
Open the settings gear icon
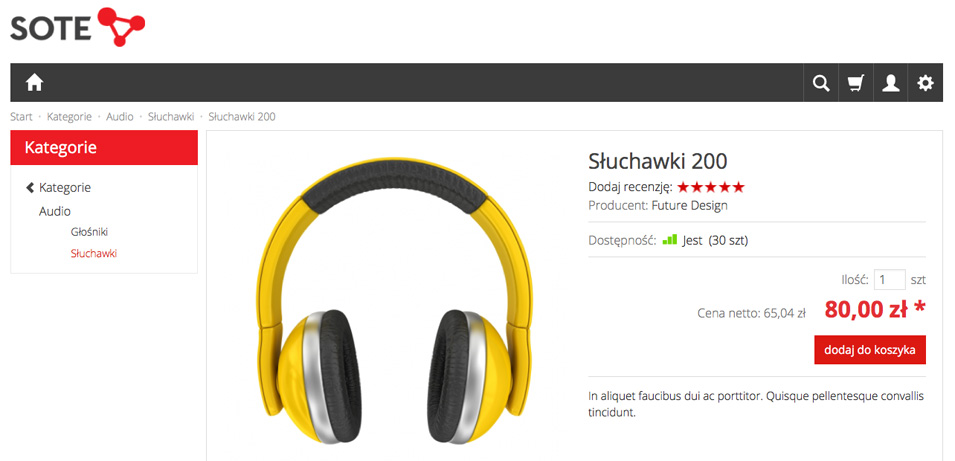coord(925,83)
